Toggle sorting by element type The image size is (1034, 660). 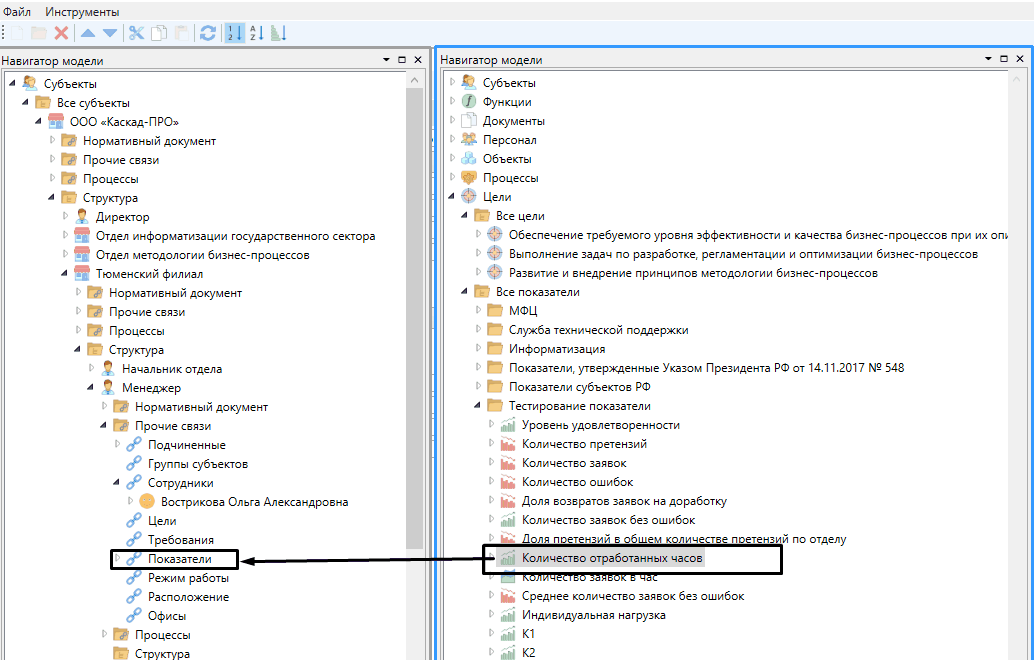coord(278,33)
